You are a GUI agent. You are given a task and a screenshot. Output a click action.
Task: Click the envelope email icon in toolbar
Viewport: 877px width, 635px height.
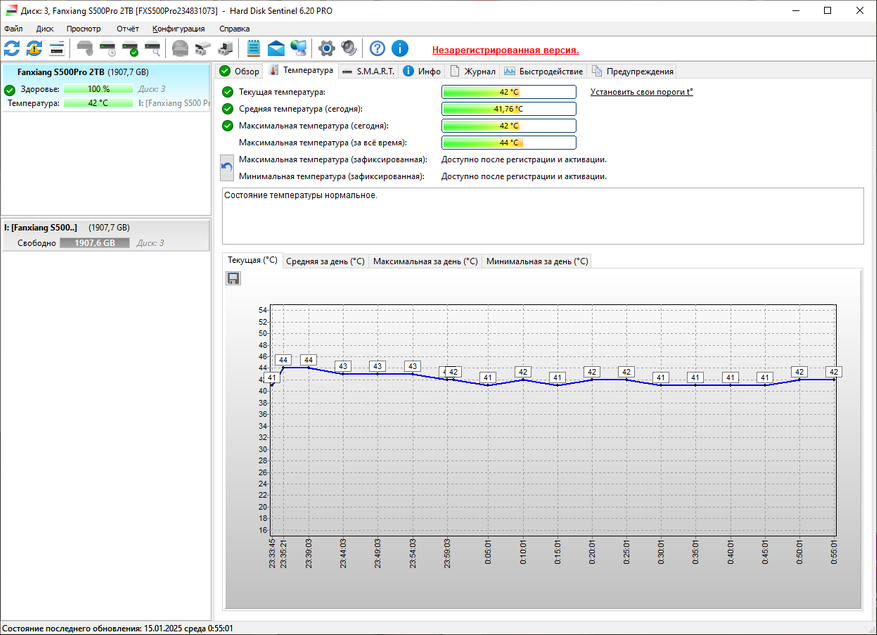coord(275,48)
